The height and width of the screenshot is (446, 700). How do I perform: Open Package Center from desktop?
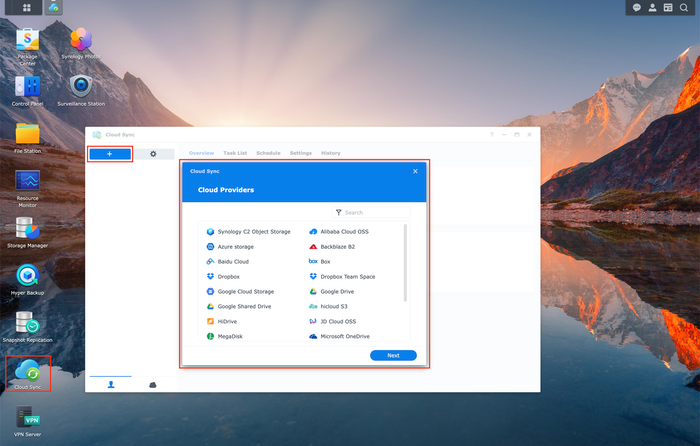pos(27,40)
